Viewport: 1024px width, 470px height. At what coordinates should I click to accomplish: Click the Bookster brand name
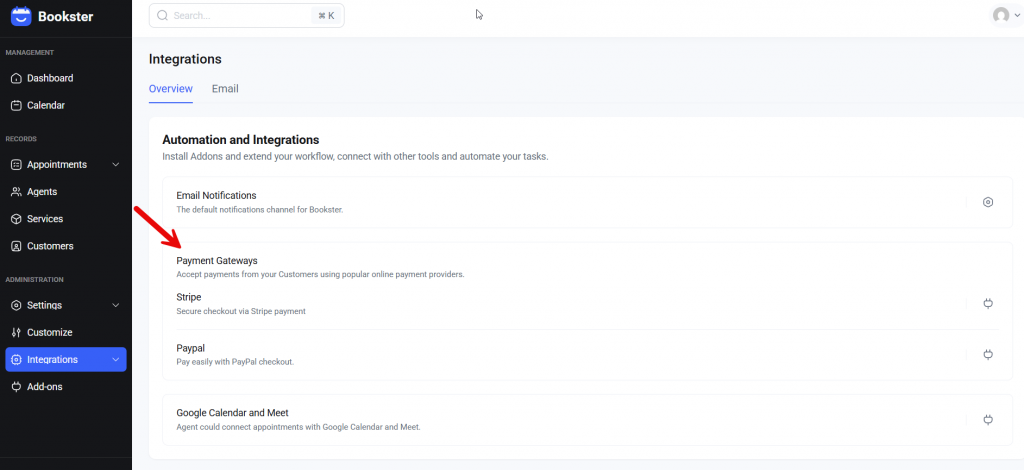[x=65, y=16]
